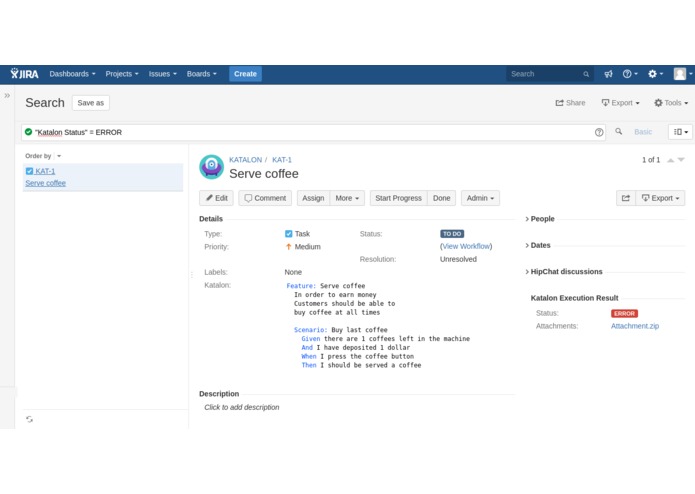
Task: Expand the Dates section
Action: [538, 245]
